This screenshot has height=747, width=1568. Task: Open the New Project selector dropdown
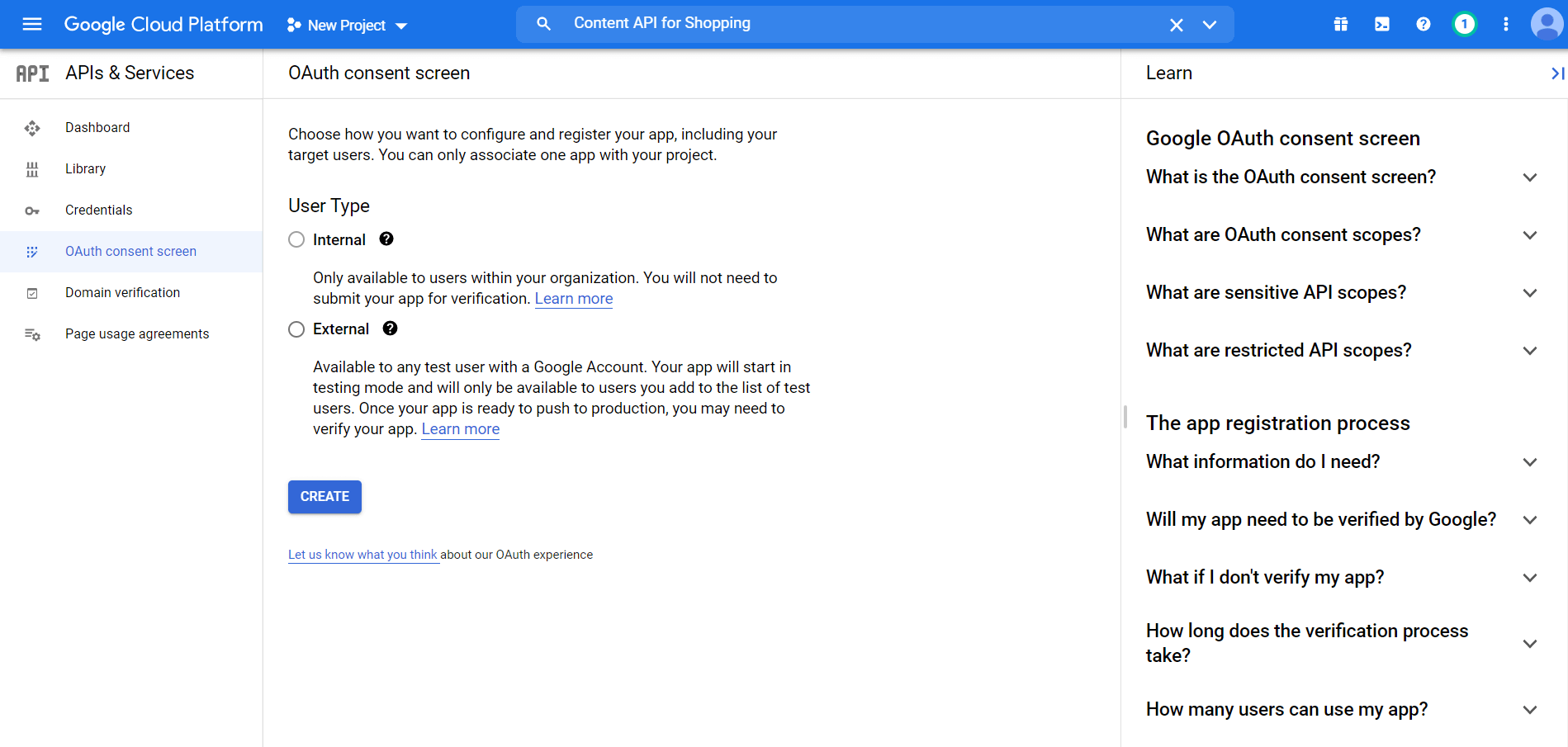pyautogui.click(x=347, y=26)
